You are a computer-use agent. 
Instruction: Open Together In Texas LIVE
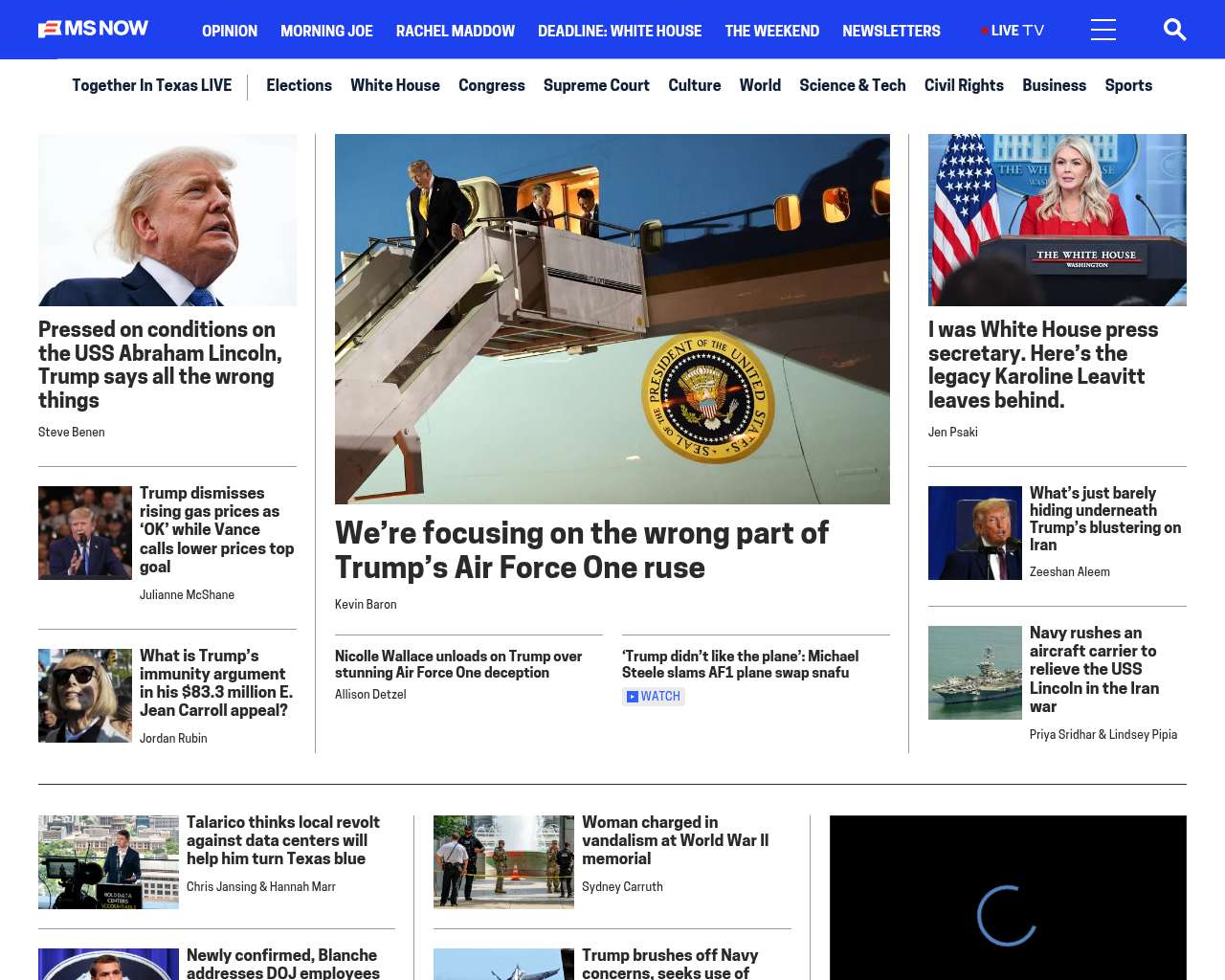[151, 85]
